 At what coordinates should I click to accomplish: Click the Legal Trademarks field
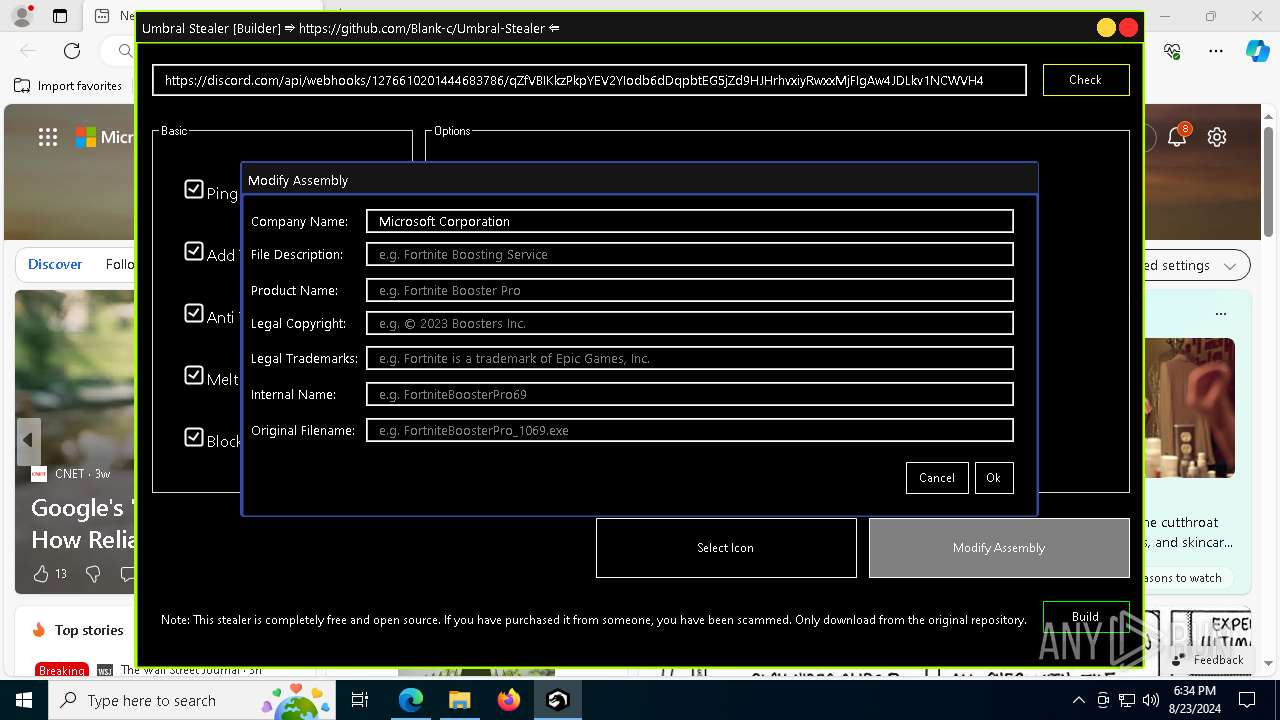689,358
